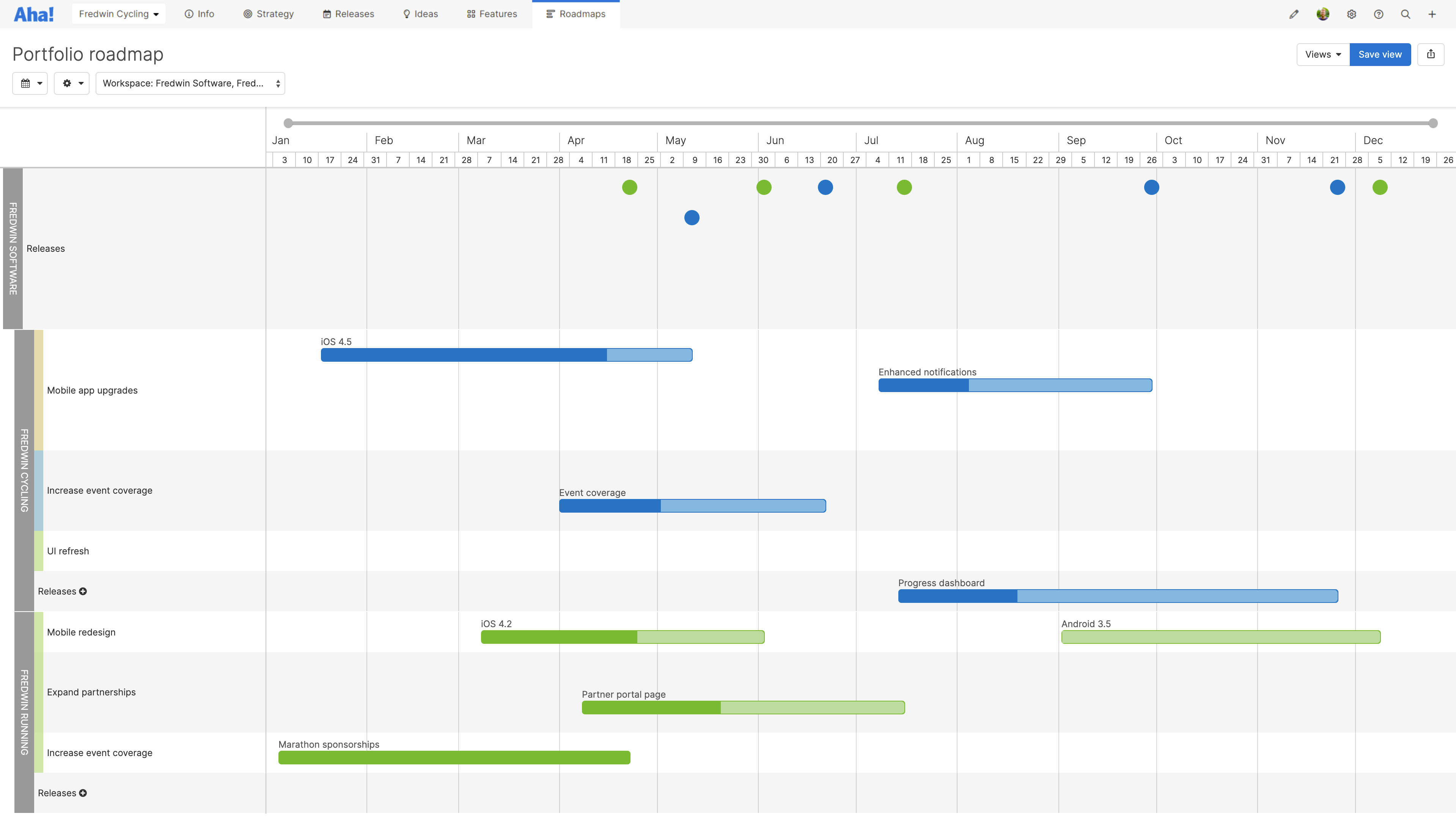This screenshot has height=819, width=1456.
Task: Create a new item using the plus icon
Action: tap(1433, 14)
